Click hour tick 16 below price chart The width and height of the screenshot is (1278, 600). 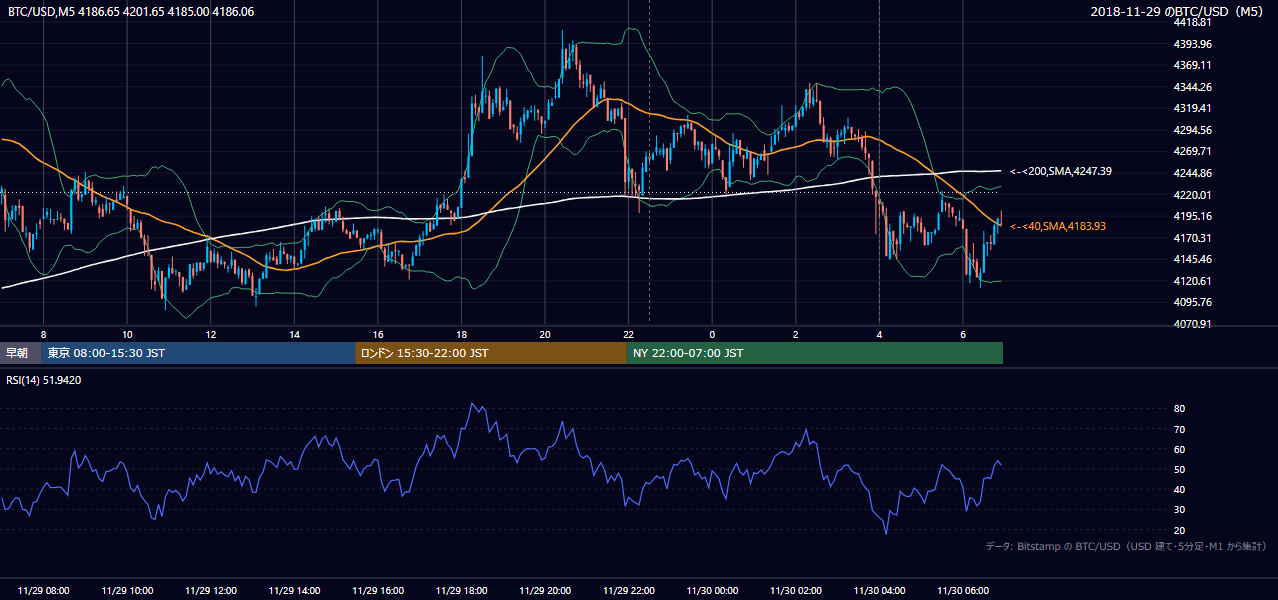(x=377, y=334)
